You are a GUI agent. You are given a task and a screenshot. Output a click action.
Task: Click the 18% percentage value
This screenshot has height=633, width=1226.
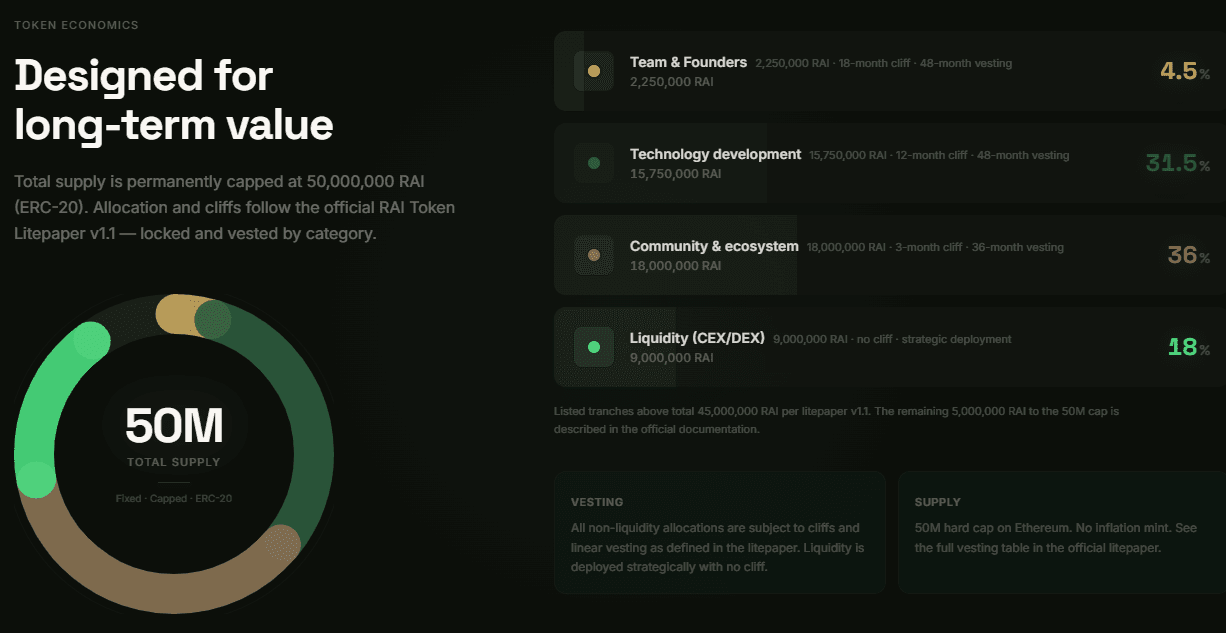click(x=1189, y=347)
